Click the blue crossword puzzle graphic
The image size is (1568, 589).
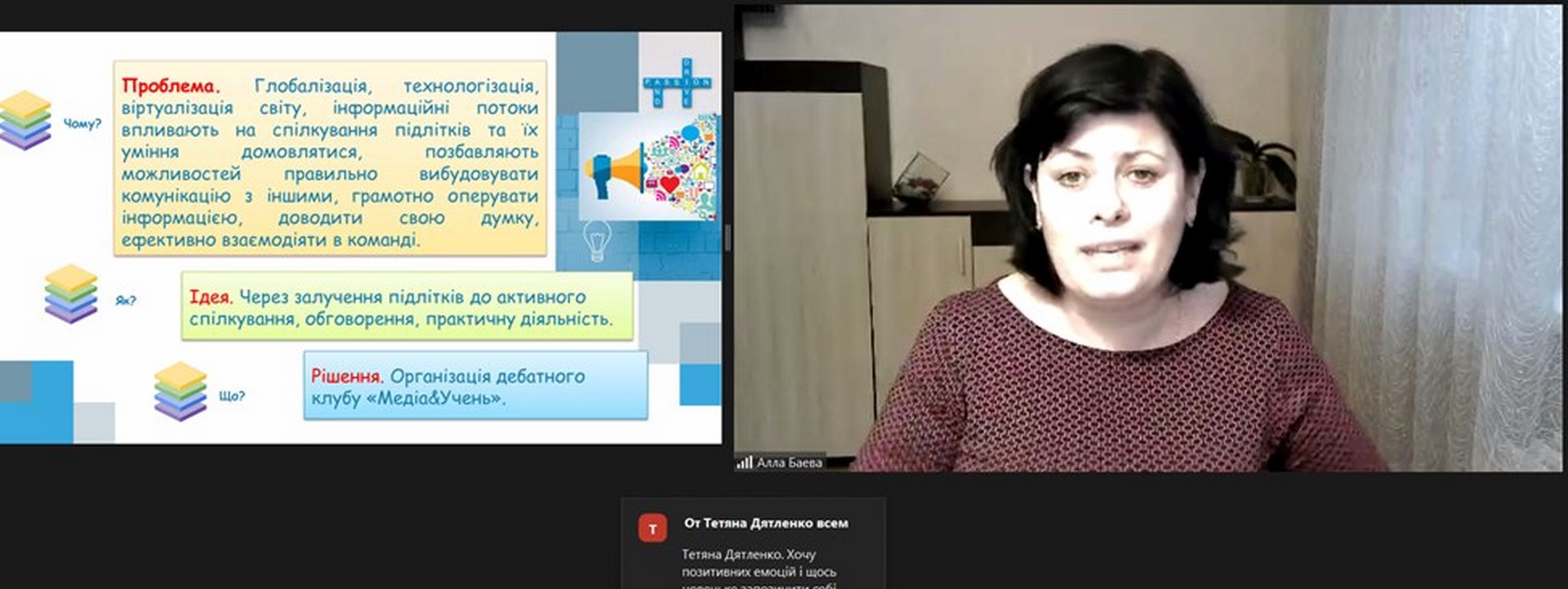677,83
